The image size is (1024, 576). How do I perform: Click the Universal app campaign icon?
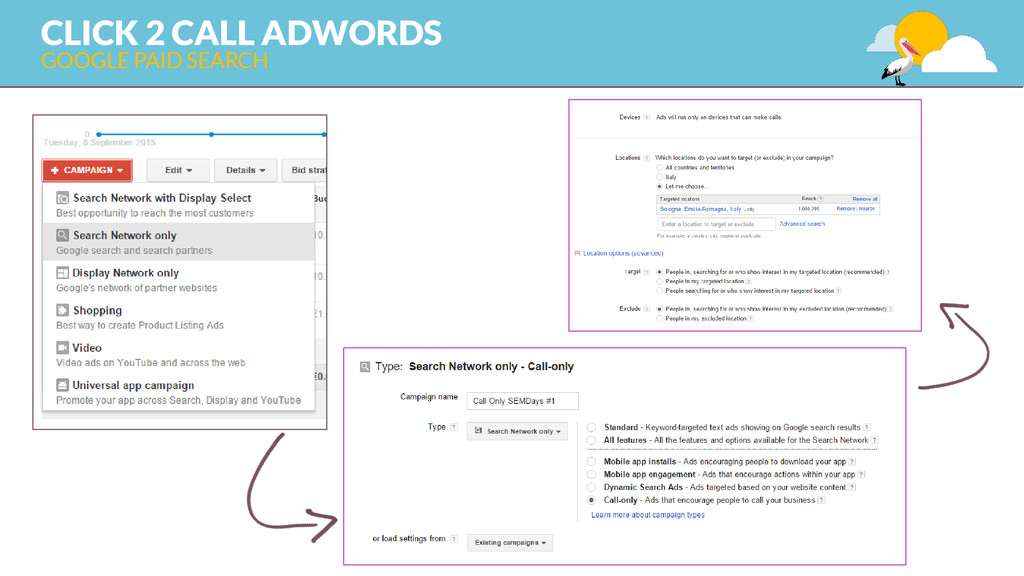pyautogui.click(x=63, y=385)
